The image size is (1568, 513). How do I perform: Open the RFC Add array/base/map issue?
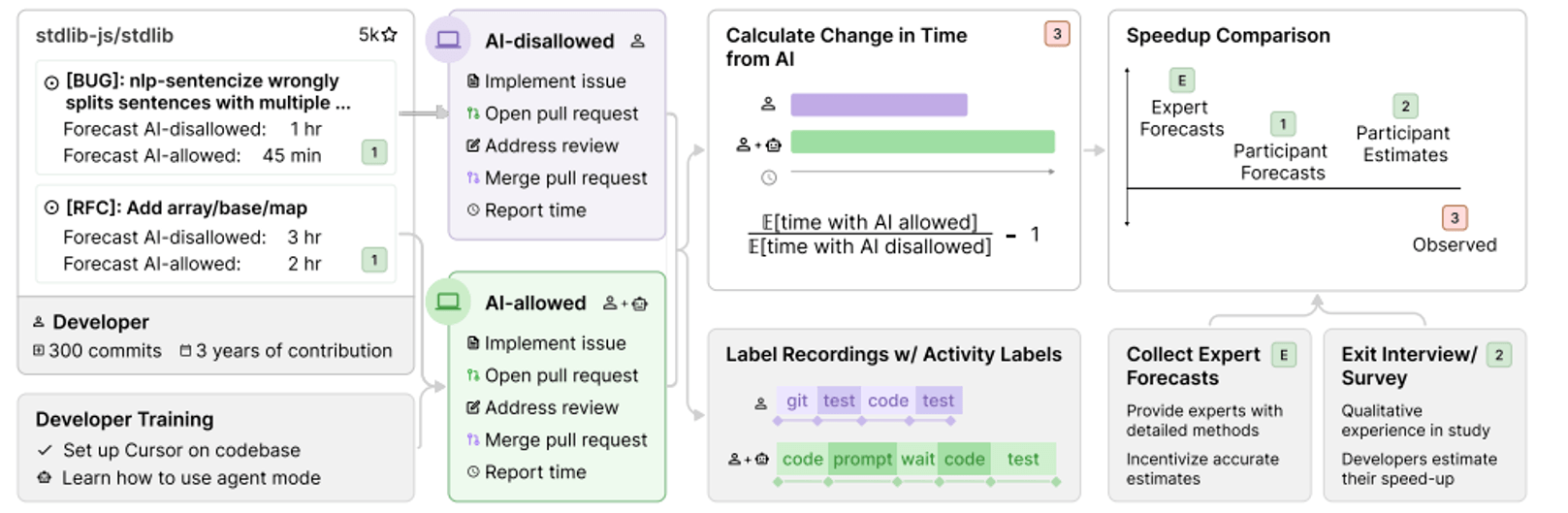pyautogui.click(x=186, y=208)
